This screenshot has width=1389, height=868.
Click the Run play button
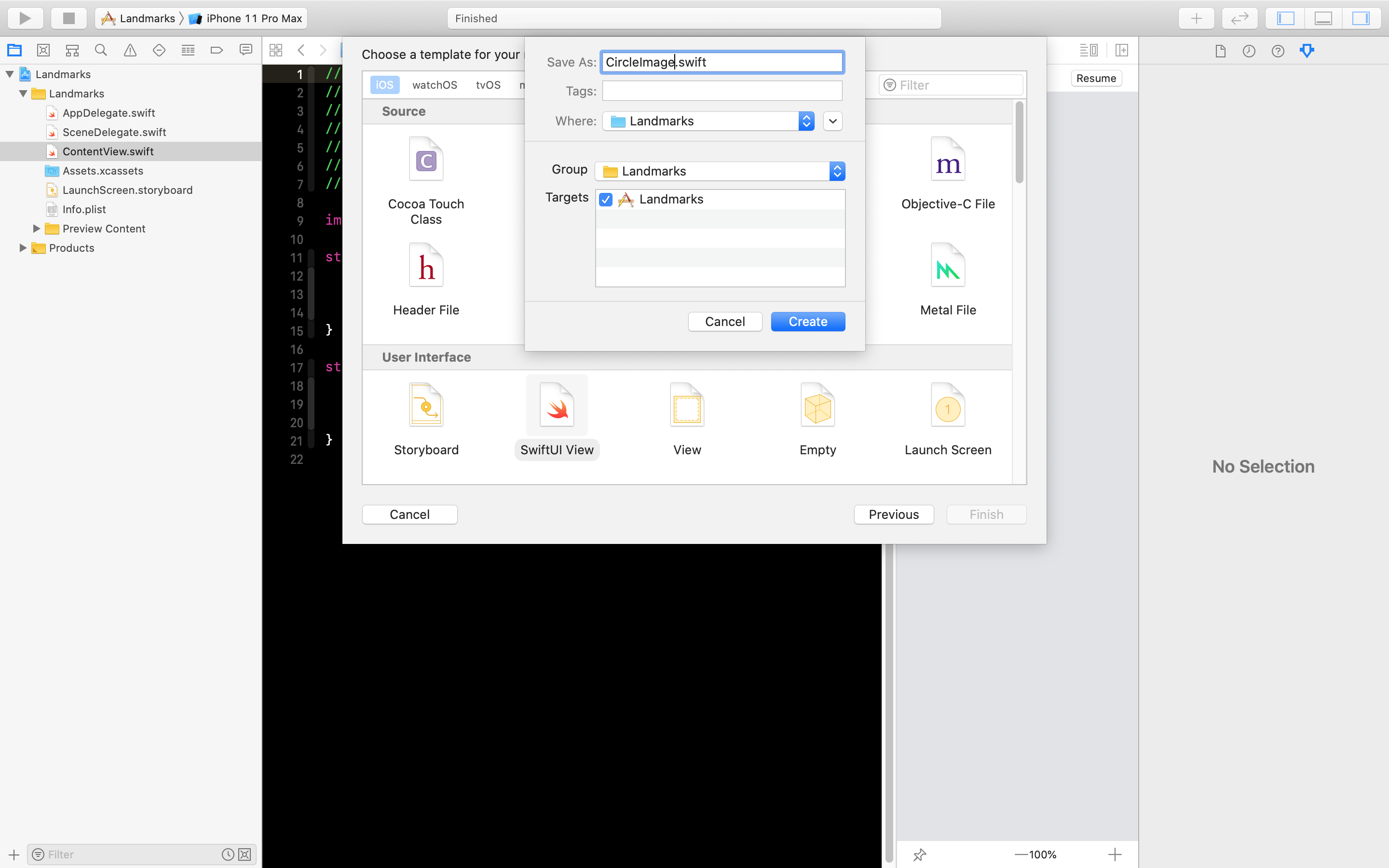[x=25, y=18]
